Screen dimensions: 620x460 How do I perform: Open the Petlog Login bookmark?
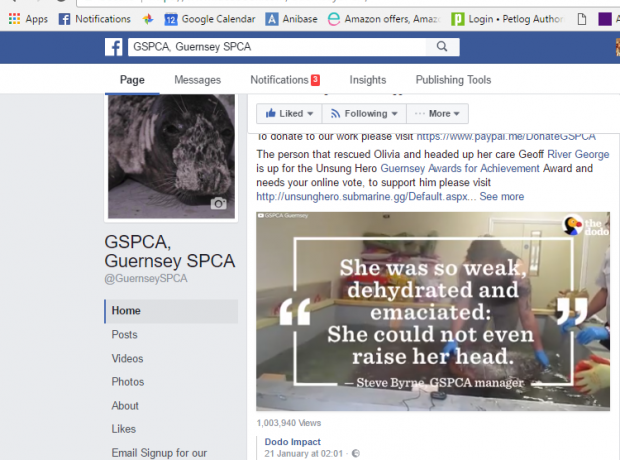pyautogui.click(x=507, y=19)
